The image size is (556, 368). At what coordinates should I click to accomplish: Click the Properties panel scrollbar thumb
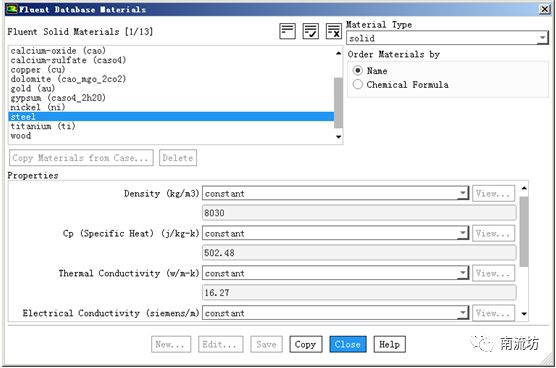(524, 231)
